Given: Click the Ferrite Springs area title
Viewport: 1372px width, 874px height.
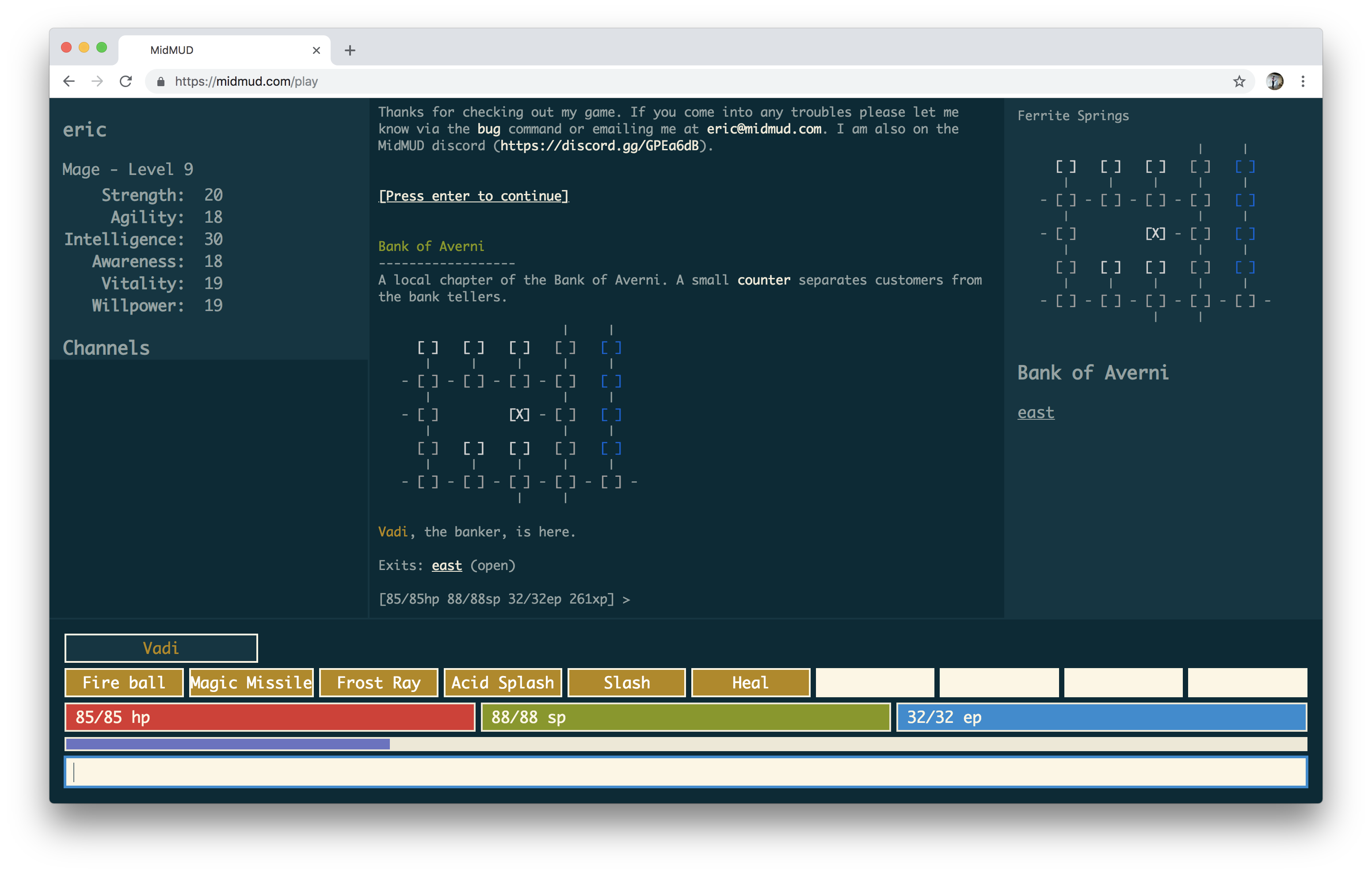Looking at the screenshot, I should pos(1073,116).
